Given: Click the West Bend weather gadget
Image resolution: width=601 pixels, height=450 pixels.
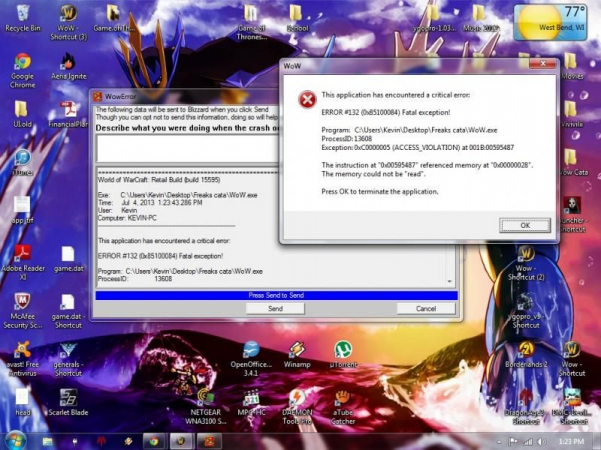Looking at the screenshot, I should pyautogui.click(x=550, y=22).
